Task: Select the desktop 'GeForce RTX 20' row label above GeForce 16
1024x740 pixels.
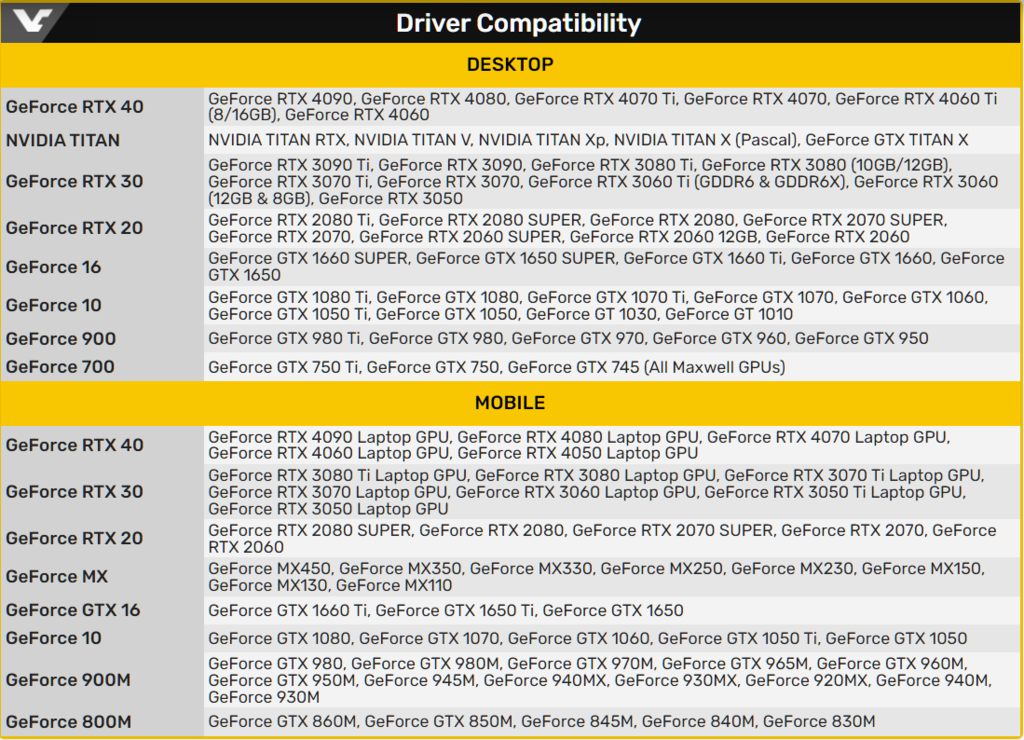Action: 75,228
